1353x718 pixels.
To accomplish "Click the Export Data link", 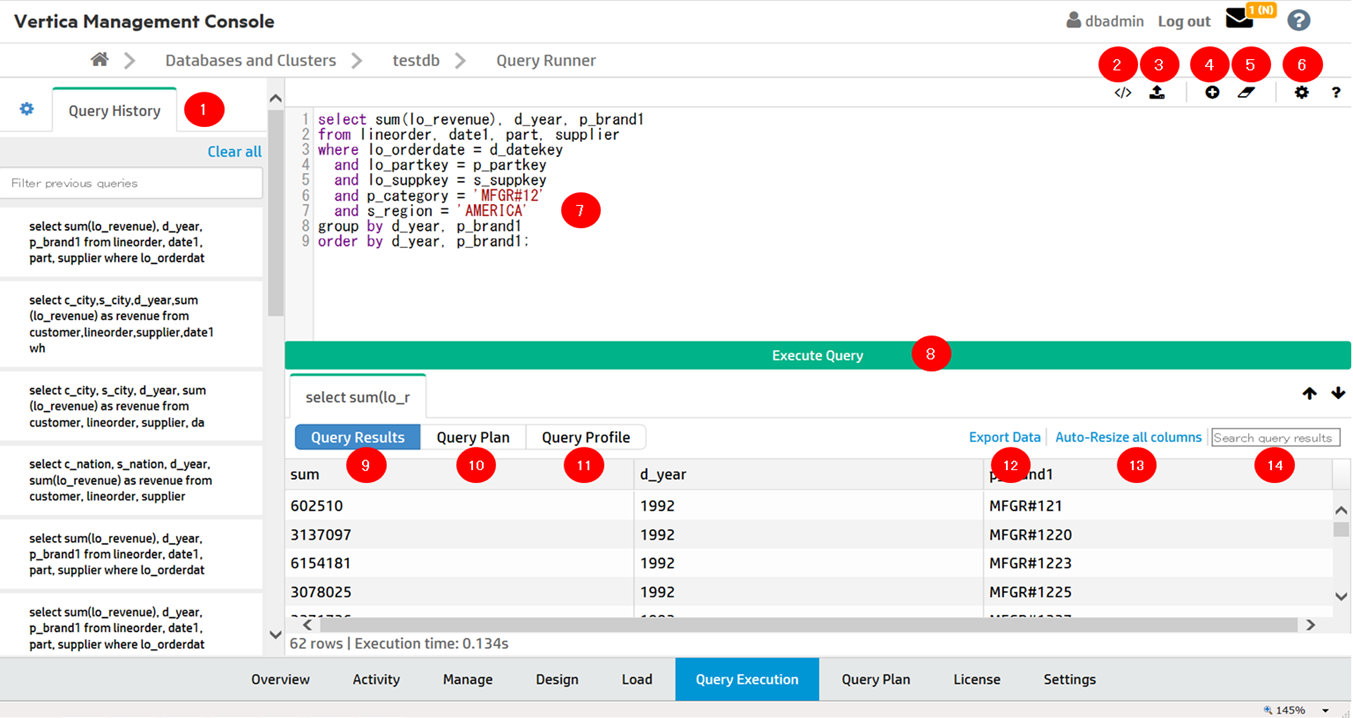I will pos(1005,437).
